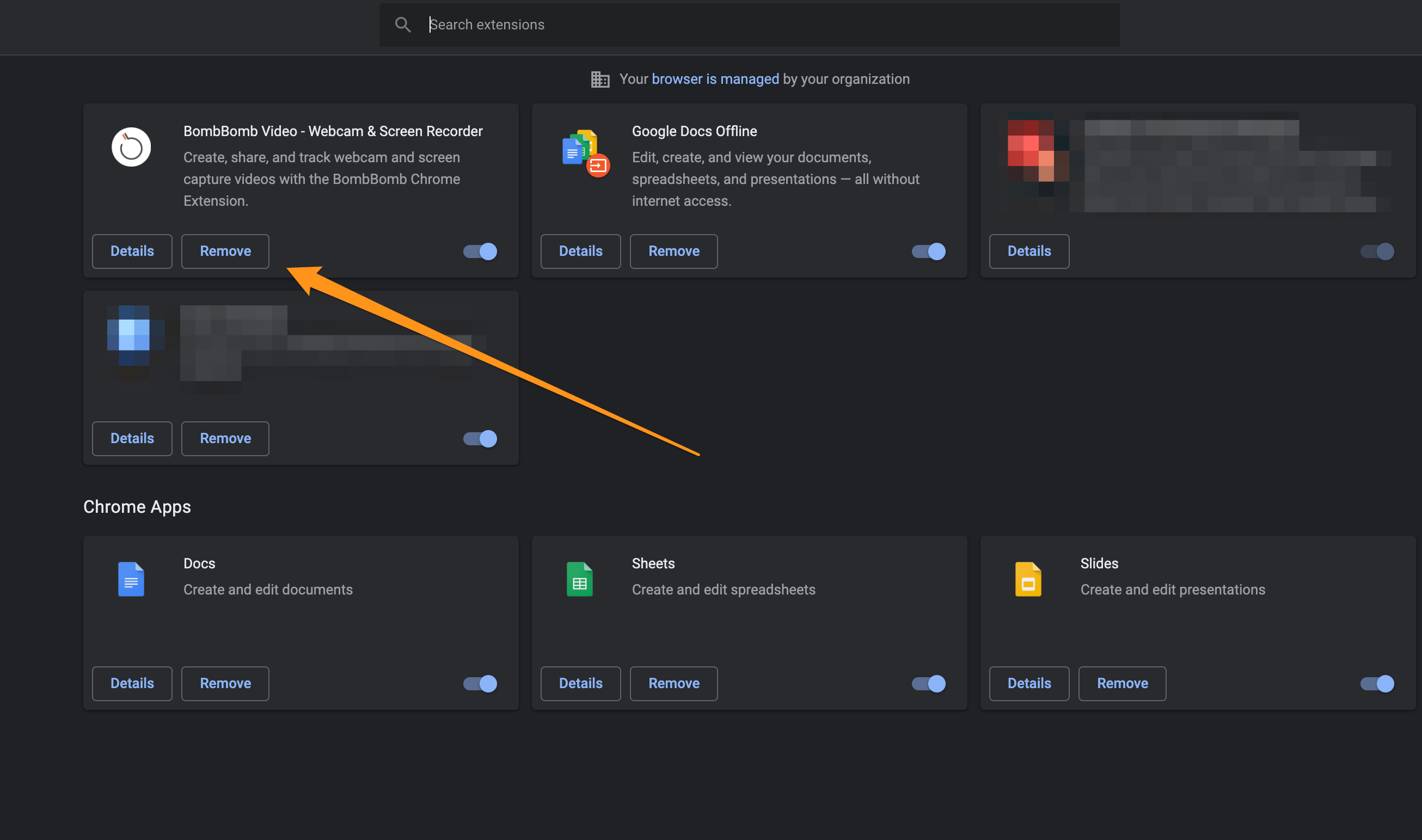The height and width of the screenshot is (840, 1422).
Task: Click the BombBomb Video title text
Action: click(333, 131)
